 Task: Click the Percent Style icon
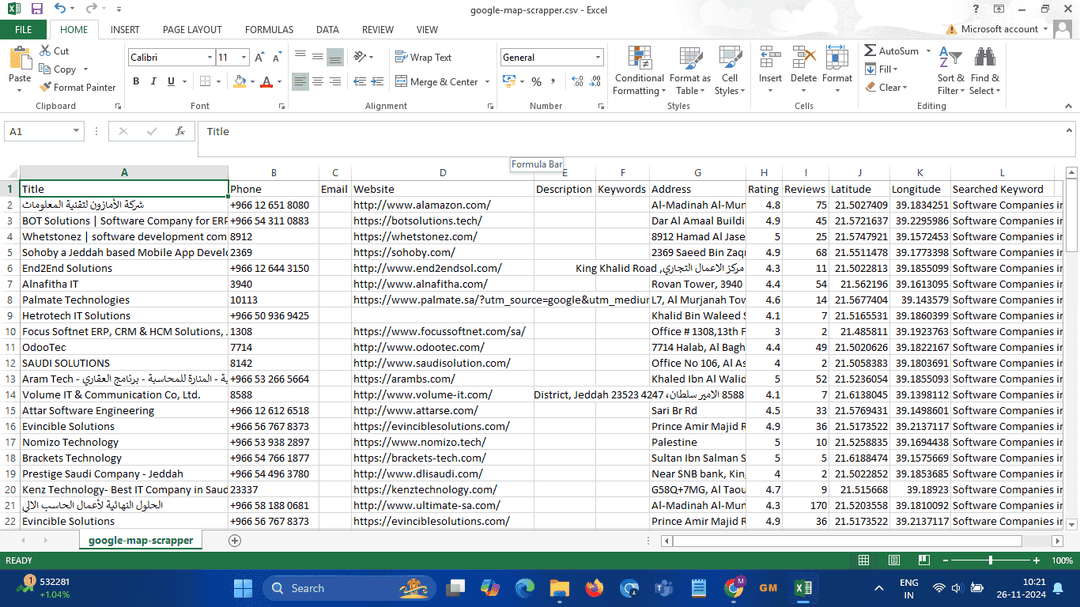pos(536,81)
